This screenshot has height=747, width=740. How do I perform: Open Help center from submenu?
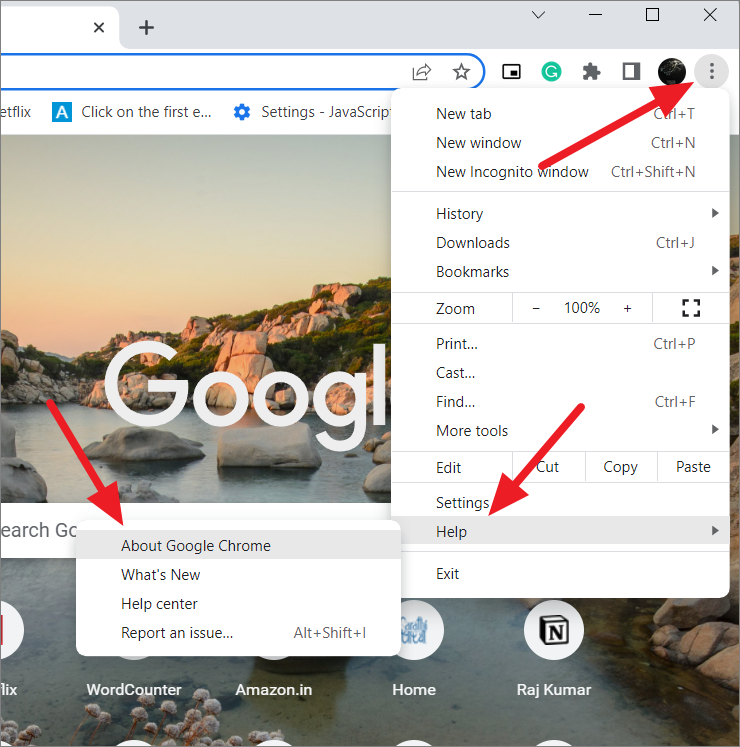[238, 604]
